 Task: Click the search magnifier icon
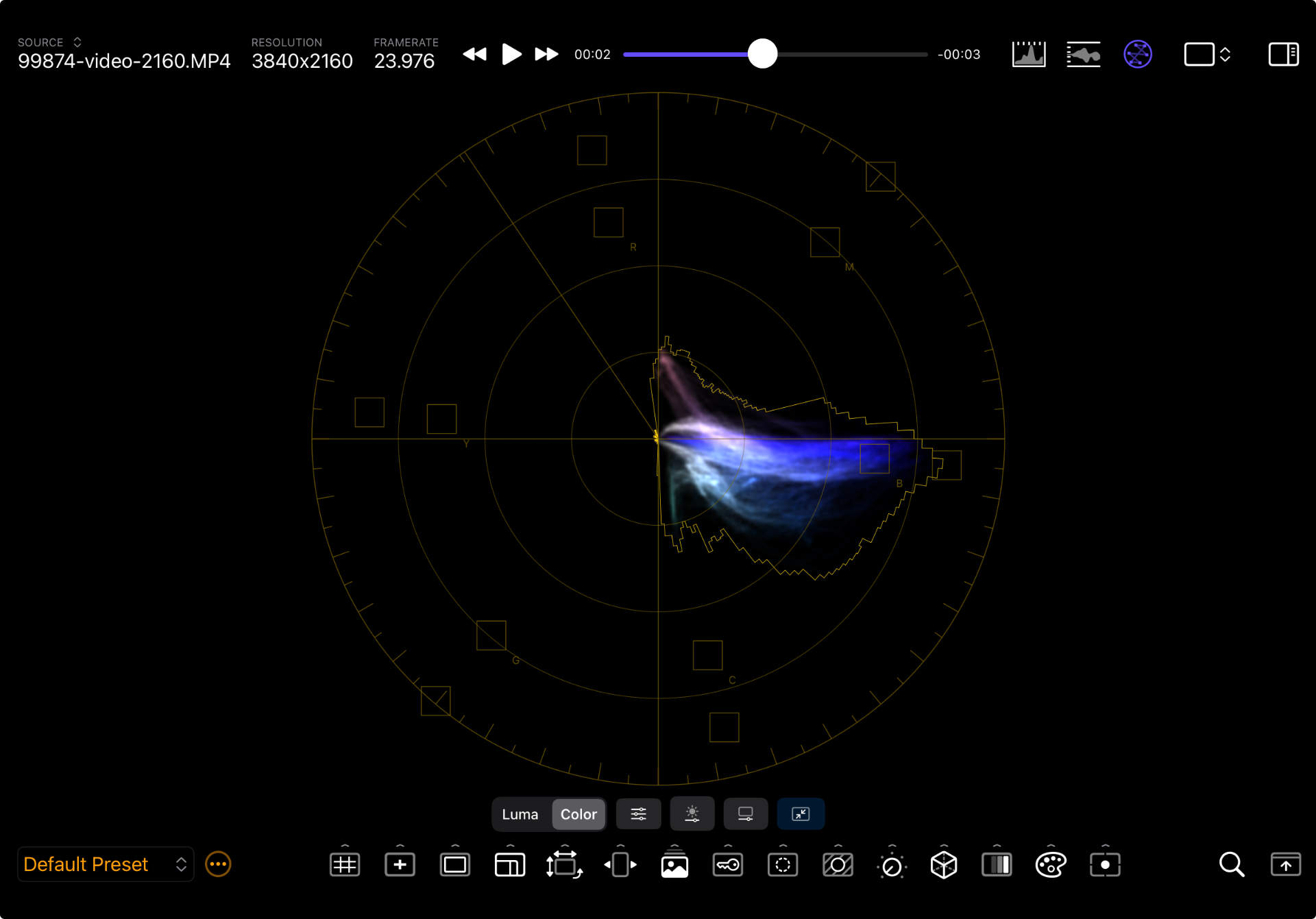point(1231,865)
